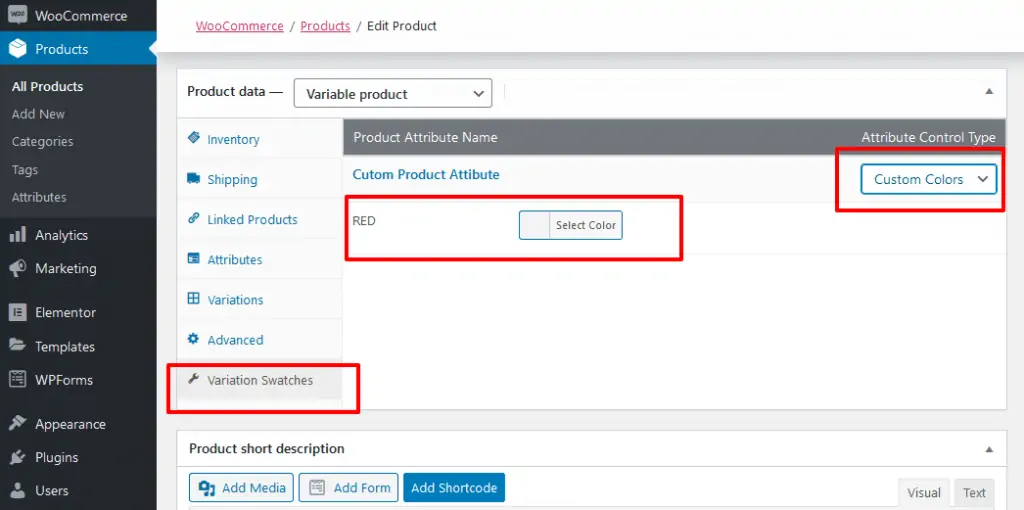
Task: Click the Advanced gear icon
Action: click(x=193, y=339)
